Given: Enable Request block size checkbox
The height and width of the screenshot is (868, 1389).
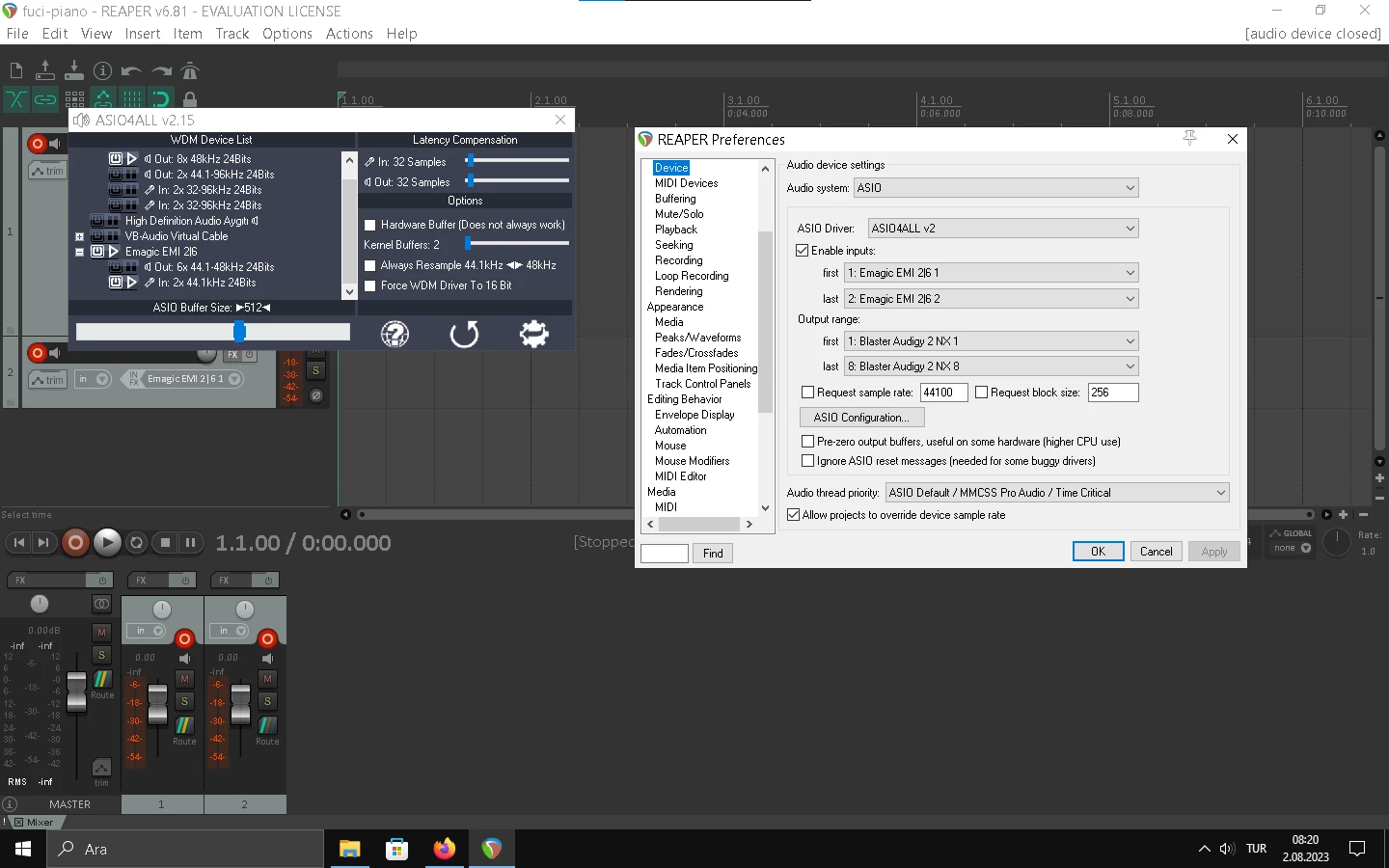Looking at the screenshot, I should point(982,393).
